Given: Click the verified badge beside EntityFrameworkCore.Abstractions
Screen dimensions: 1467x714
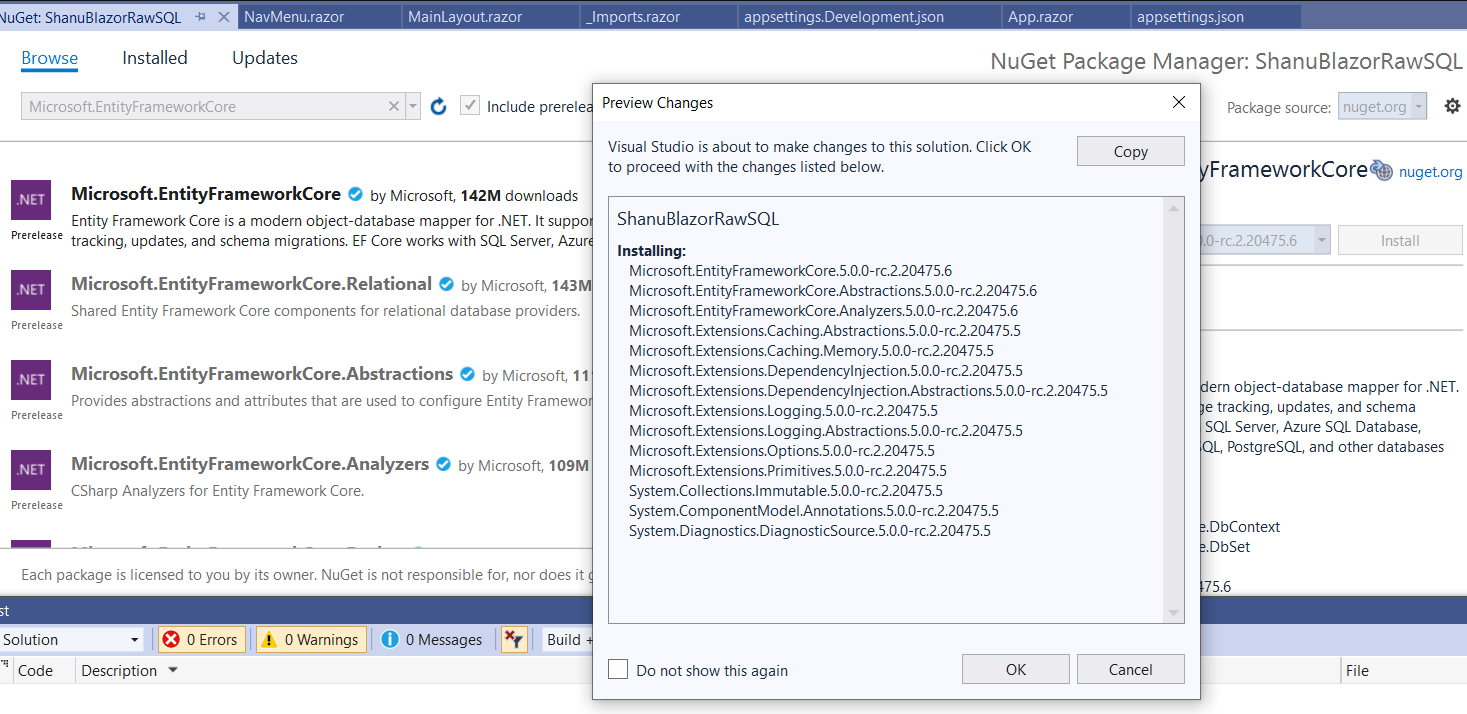Looking at the screenshot, I should (x=468, y=374).
